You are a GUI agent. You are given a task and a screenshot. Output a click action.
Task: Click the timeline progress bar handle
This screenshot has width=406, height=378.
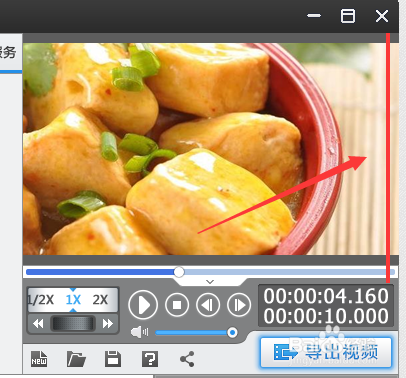pos(179,272)
